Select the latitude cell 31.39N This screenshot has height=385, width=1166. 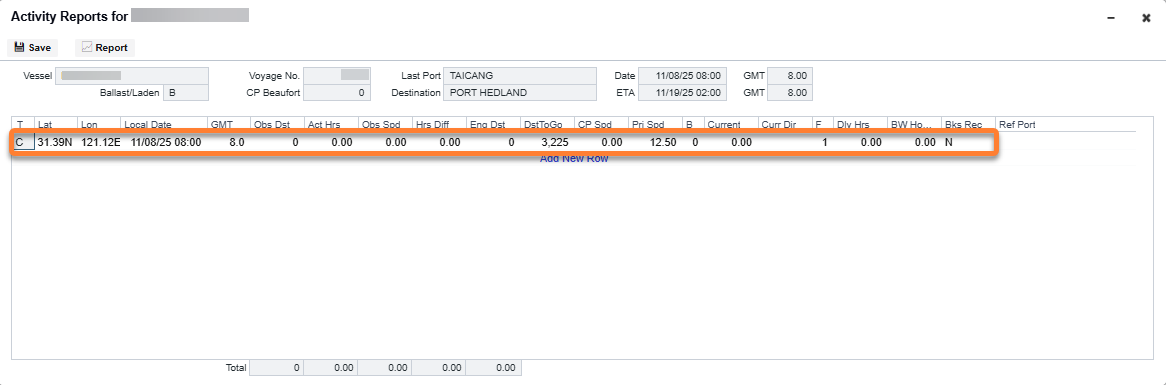point(56,142)
